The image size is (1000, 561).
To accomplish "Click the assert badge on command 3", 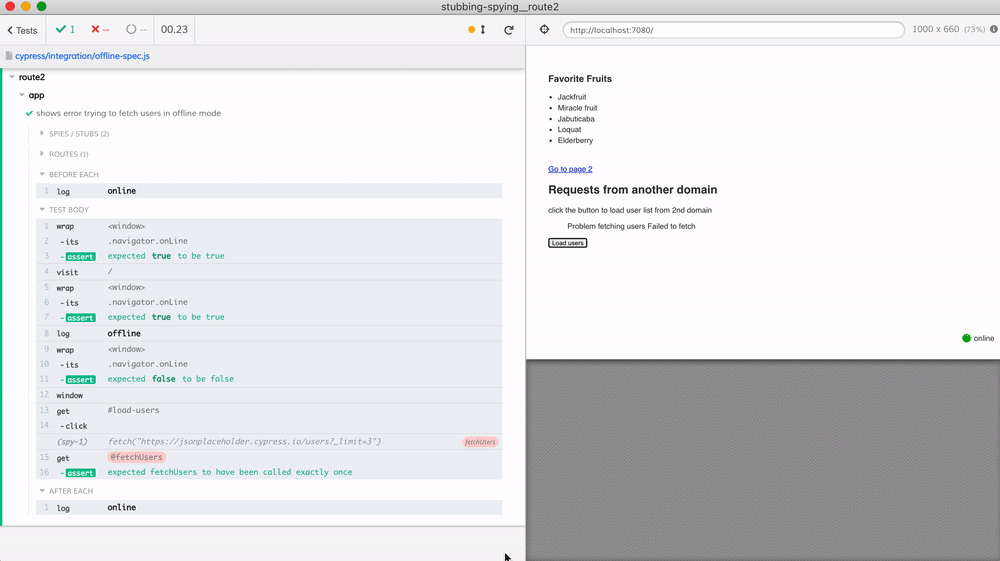I will [80, 256].
